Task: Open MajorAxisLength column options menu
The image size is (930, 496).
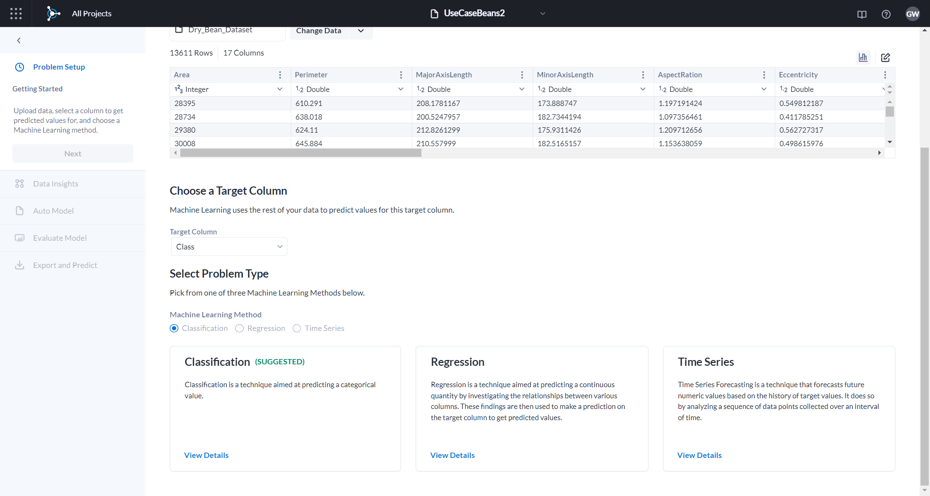Action: (x=522, y=75)
